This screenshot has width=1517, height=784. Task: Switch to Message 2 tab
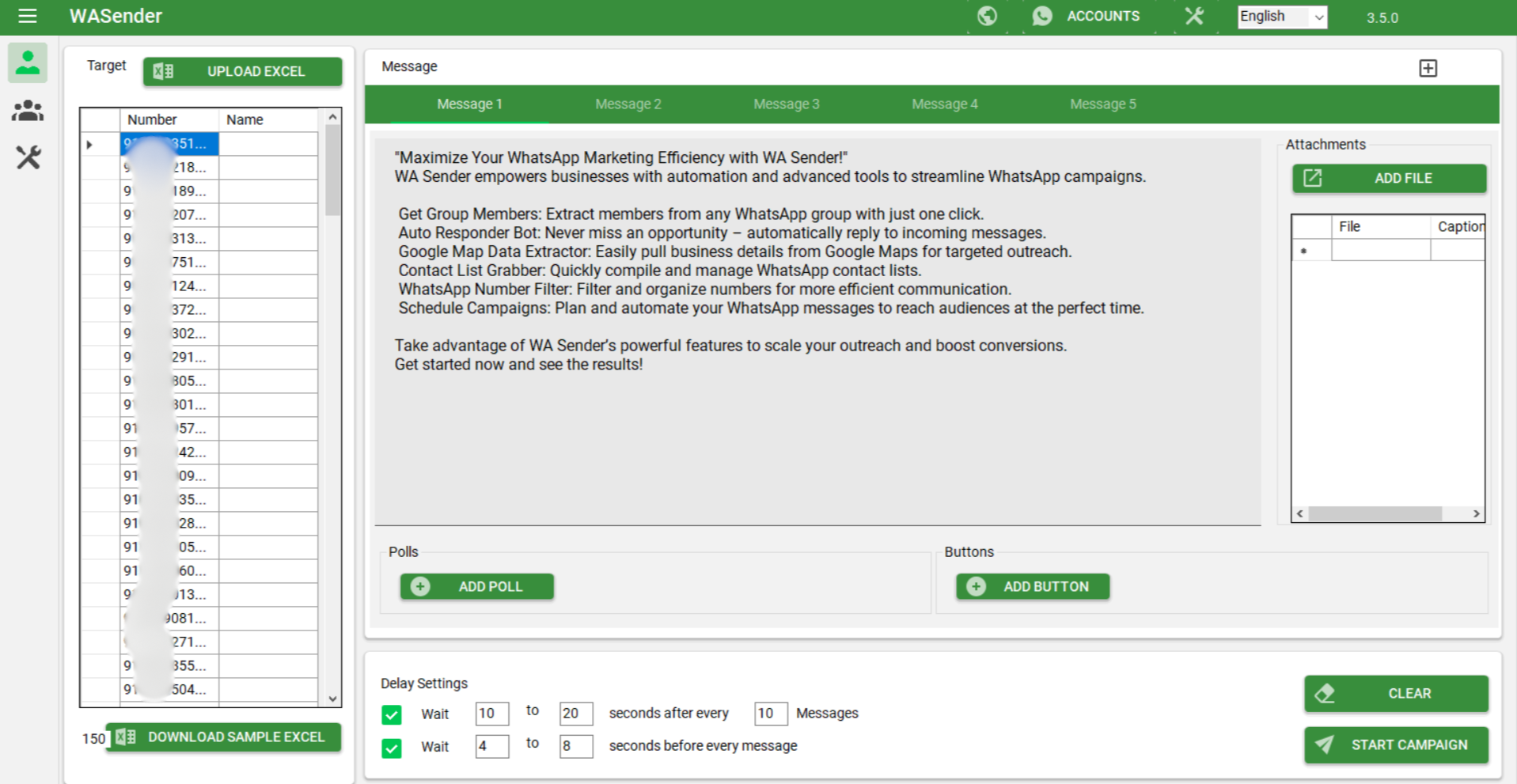pyautogui.click(x=628, y=104)
